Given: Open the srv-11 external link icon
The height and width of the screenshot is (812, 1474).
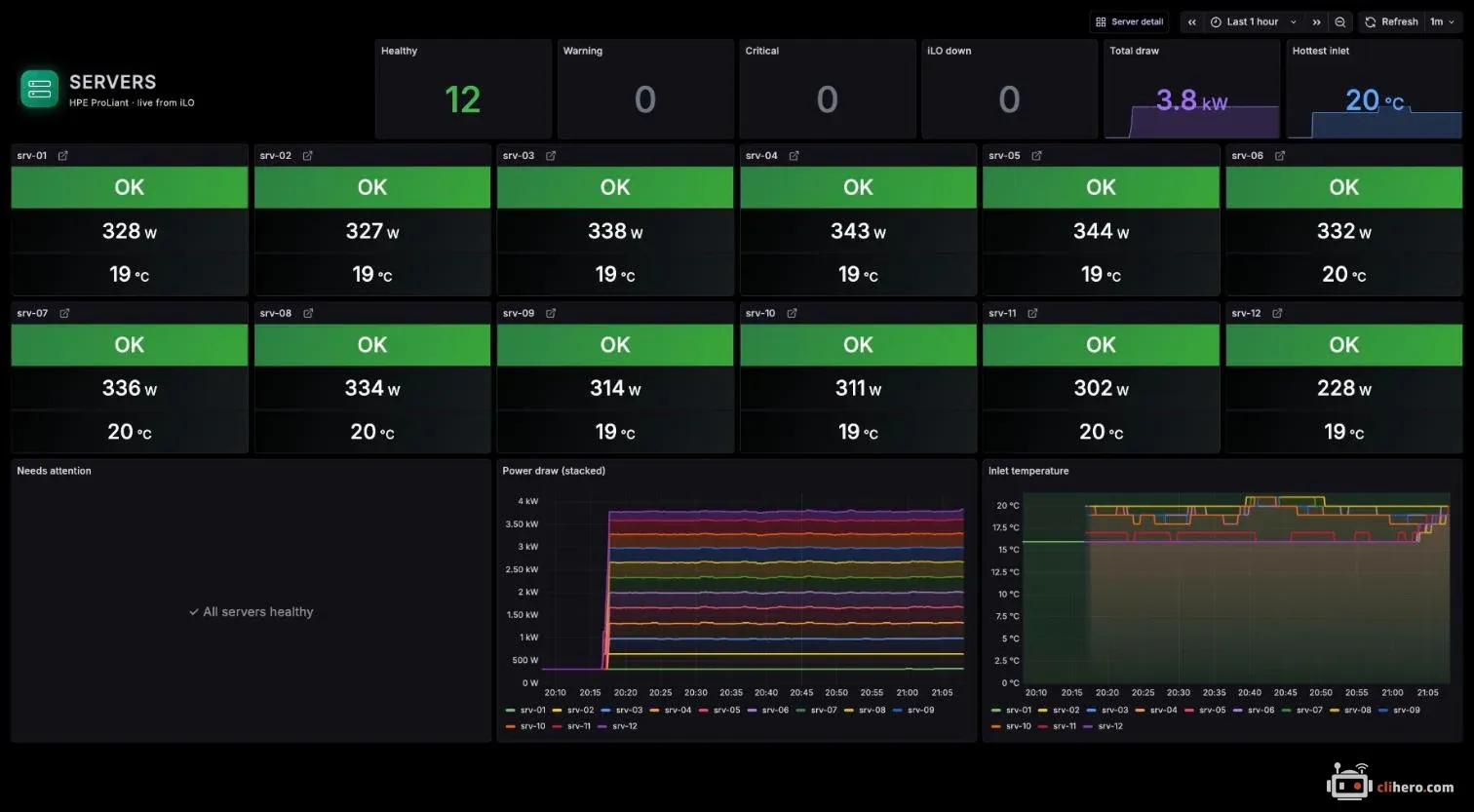Looking at the screenshot, I should 1032,313.
